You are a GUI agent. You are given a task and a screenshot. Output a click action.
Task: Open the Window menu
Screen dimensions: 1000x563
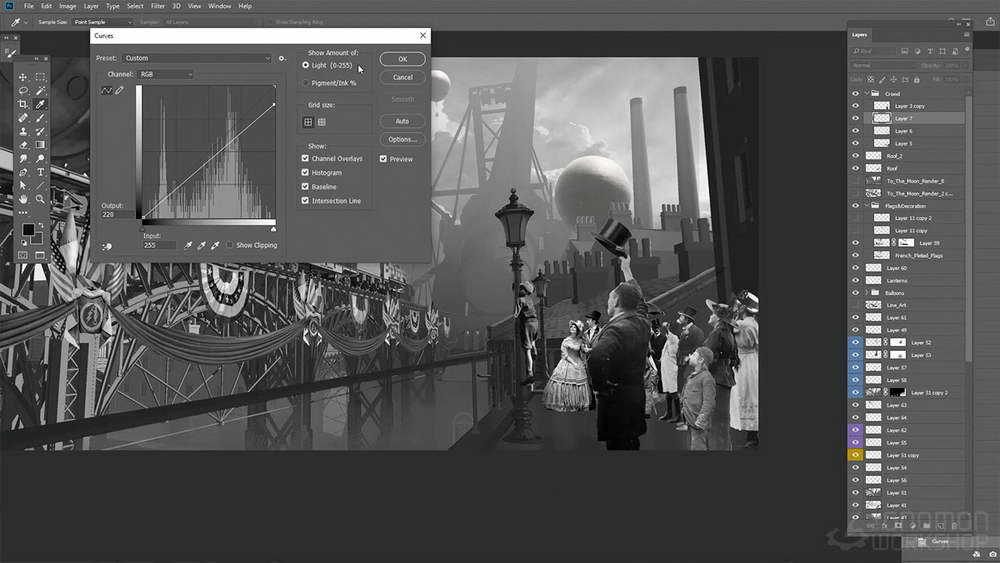point(219,6)
